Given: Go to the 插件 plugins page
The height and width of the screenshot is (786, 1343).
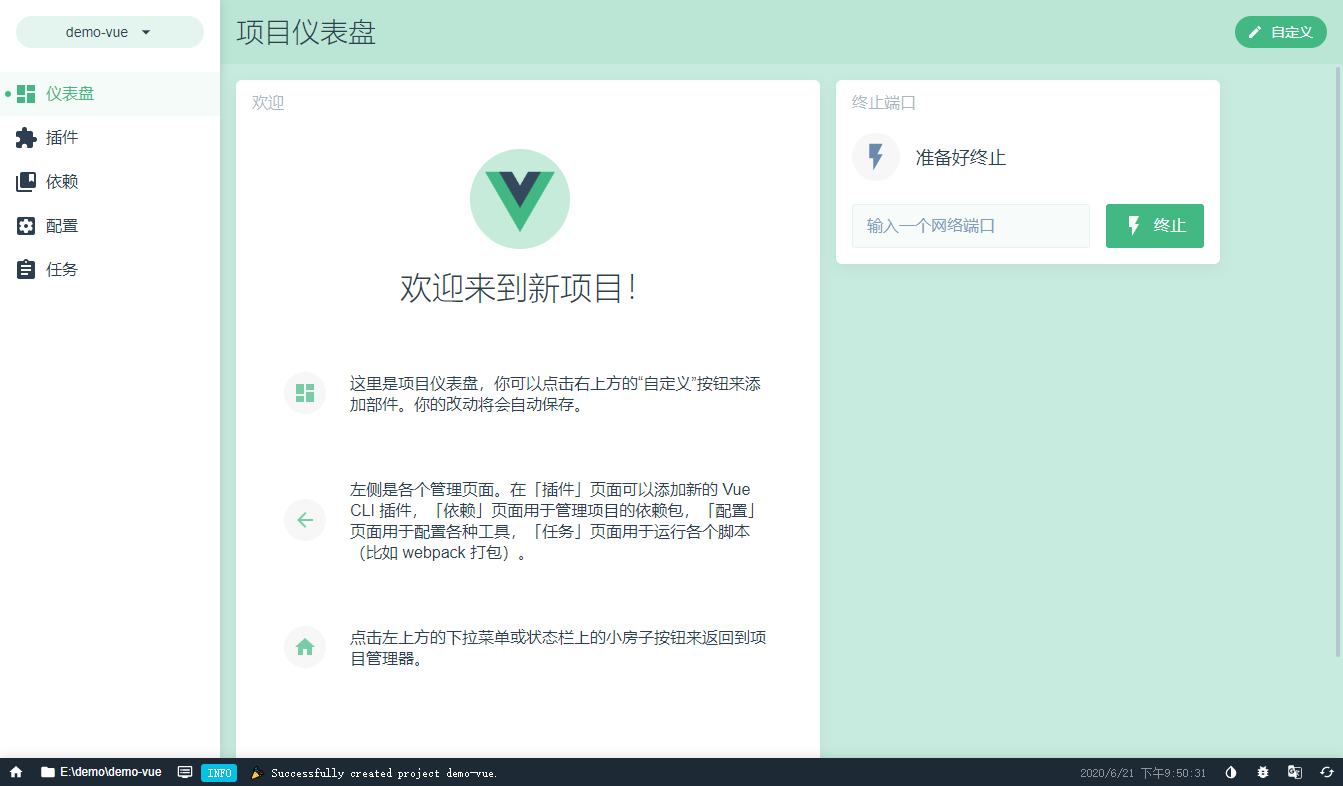Looking at the screenshot, I should click(x=110, y=138).
